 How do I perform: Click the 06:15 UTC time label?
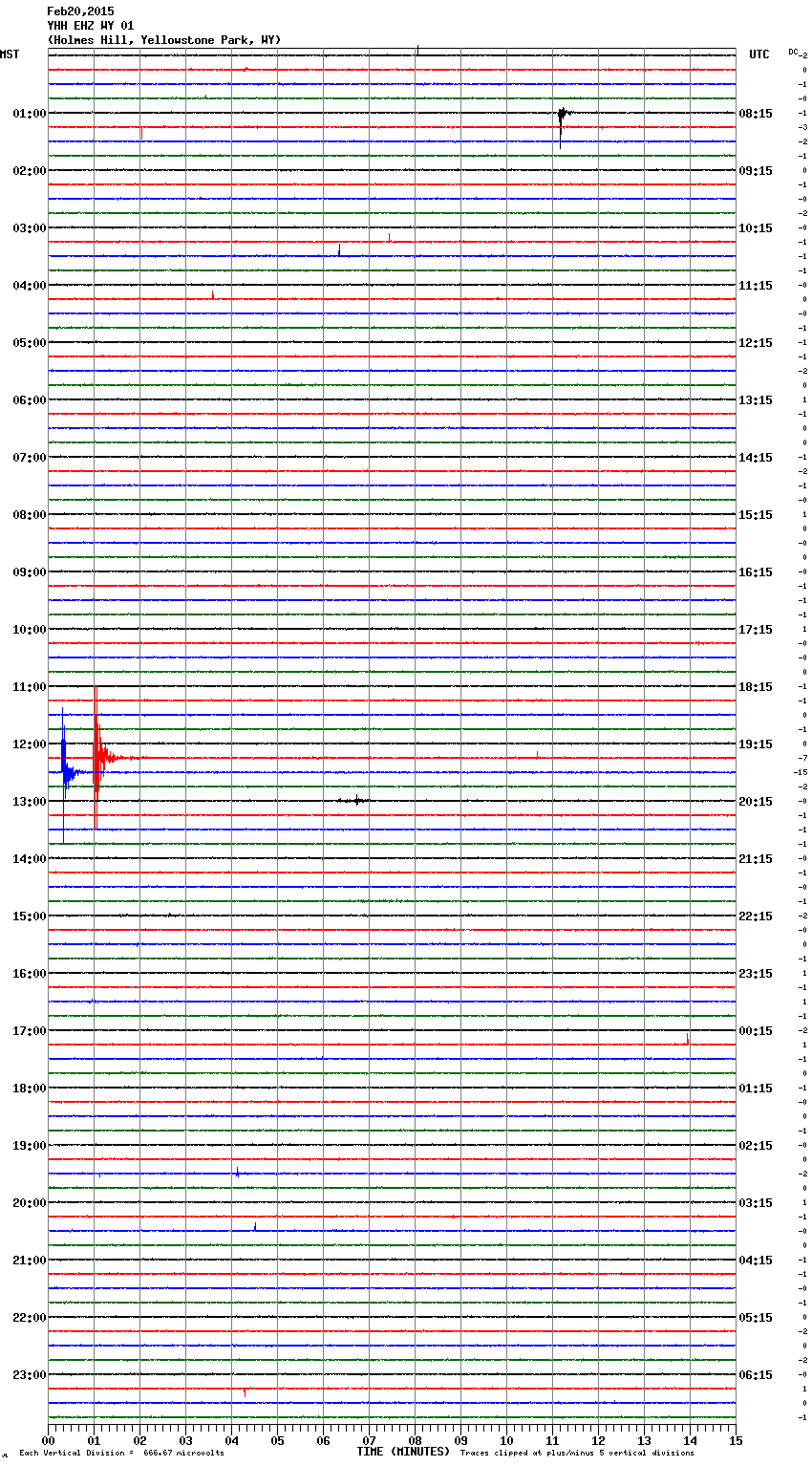(x=756, y=1375)
